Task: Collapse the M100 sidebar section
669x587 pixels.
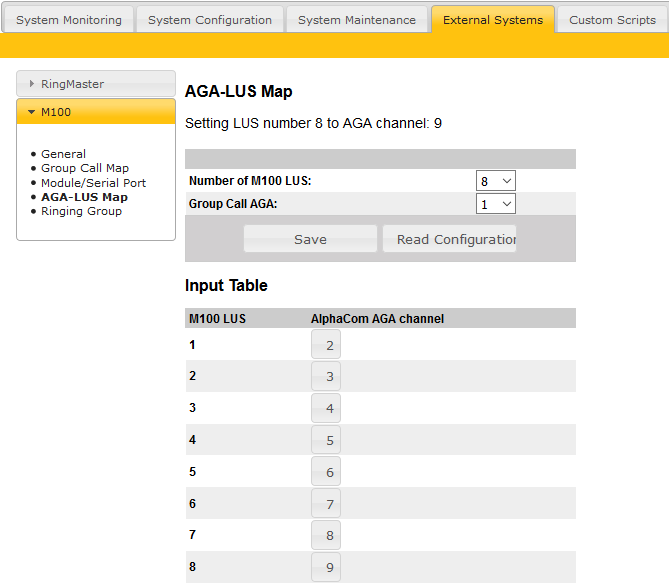Action: pos(96,112)
